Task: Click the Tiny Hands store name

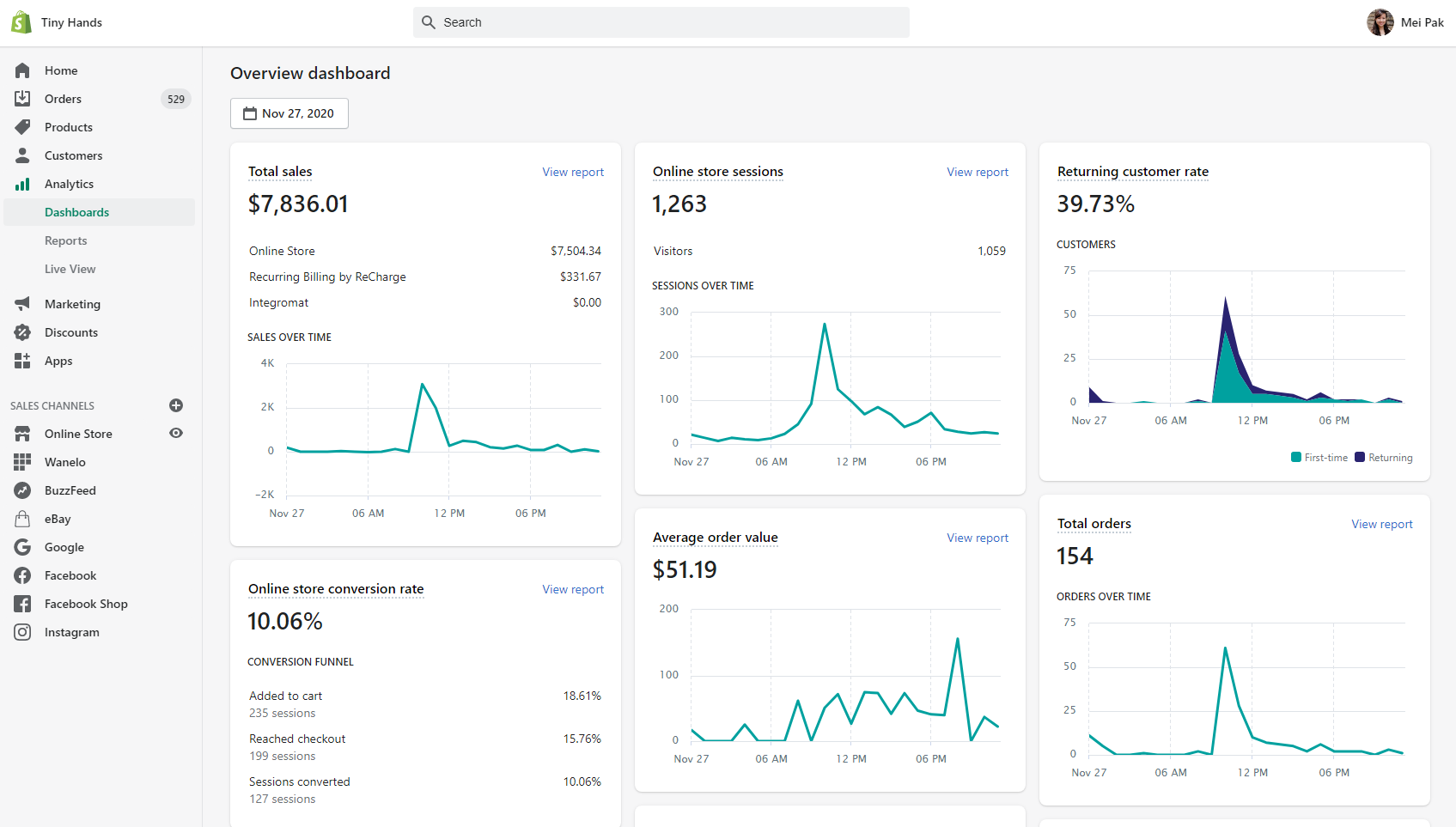Action: pyautogui.click(x=71, y=22)
